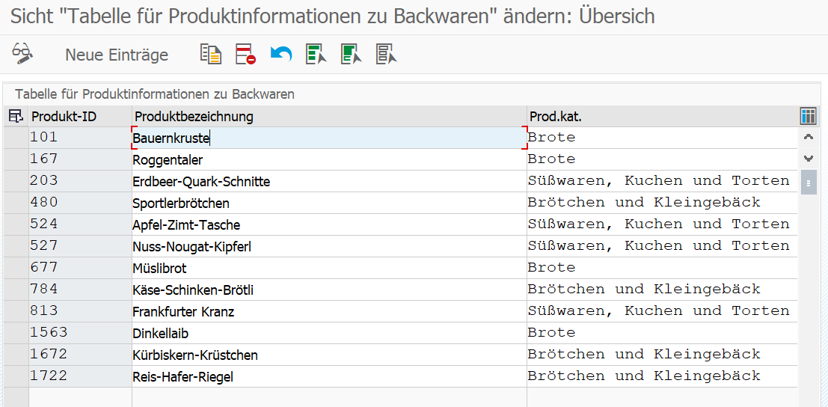Click the table scroll up arrow
The width and height of the screenshot is (828, 407).
click(808, 137)
